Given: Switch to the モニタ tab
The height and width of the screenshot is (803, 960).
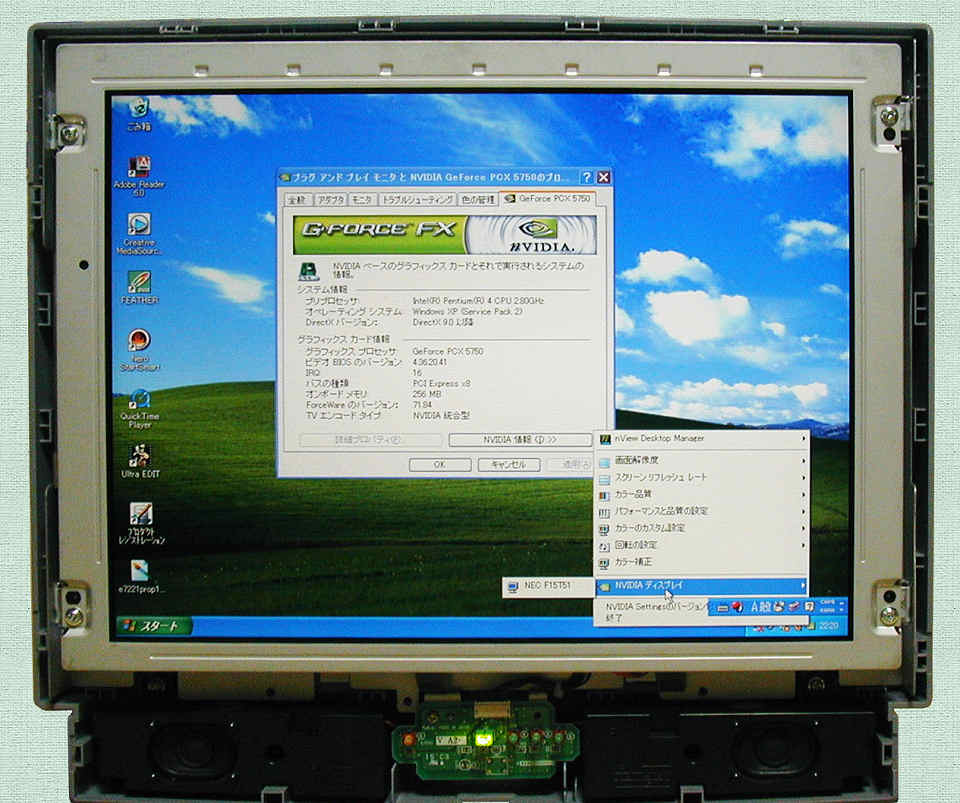Looking at the screenshot, I should [362, 200].
